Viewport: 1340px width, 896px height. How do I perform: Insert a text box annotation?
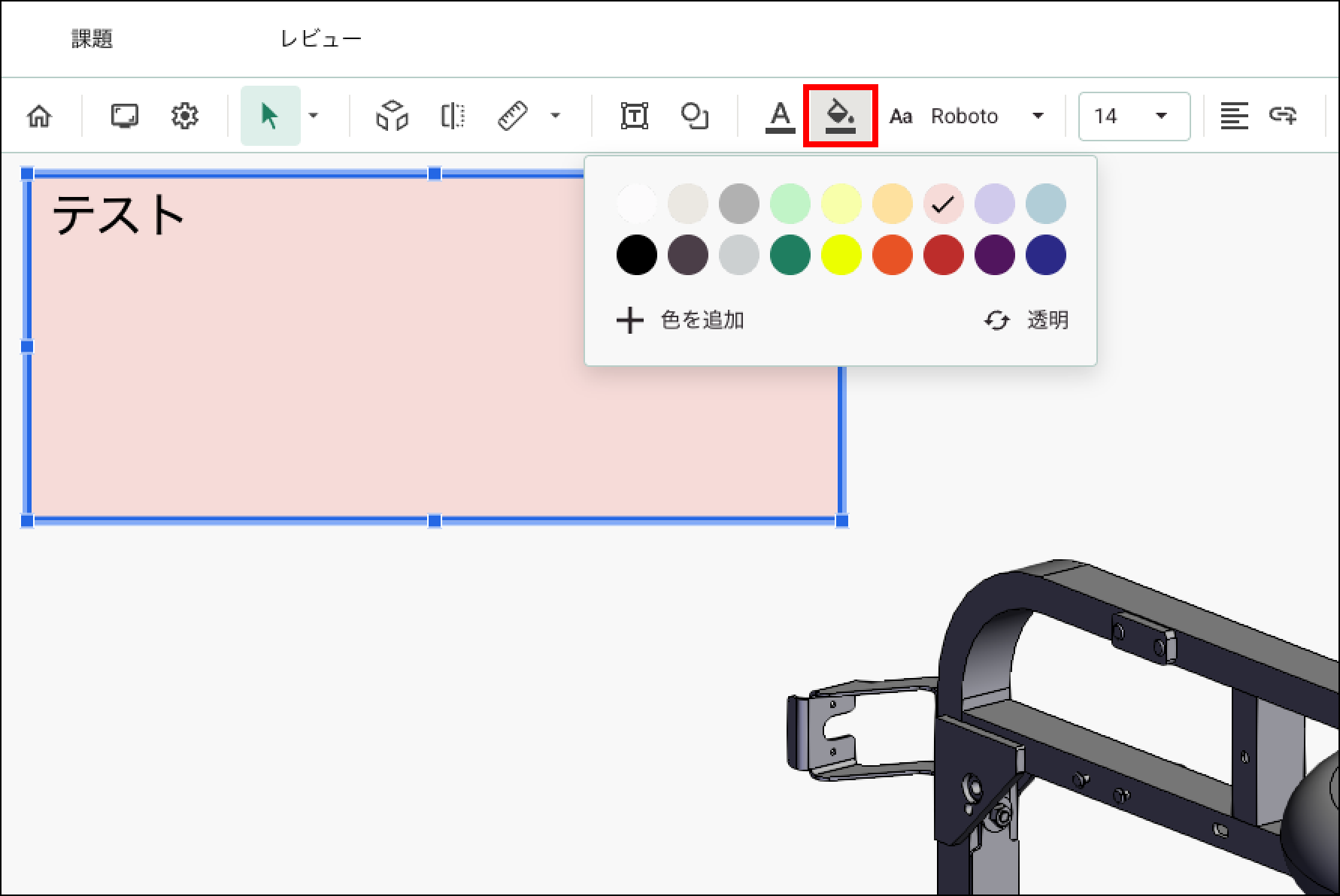coord(634,116)
